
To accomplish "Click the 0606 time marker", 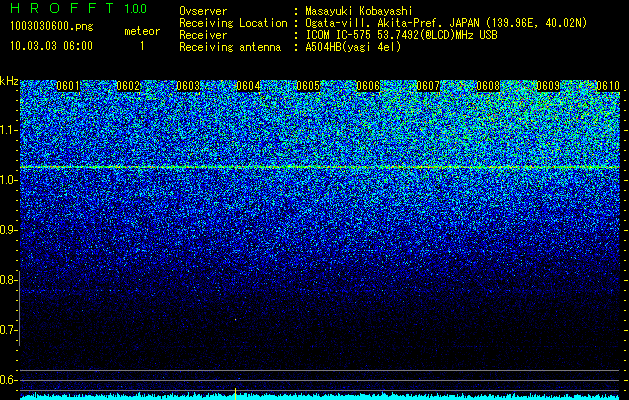I will point(368,86).
